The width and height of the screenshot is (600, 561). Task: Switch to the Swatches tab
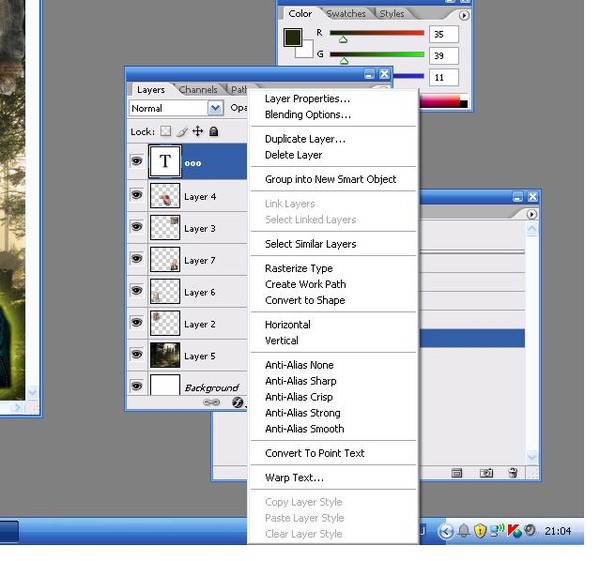346,14
